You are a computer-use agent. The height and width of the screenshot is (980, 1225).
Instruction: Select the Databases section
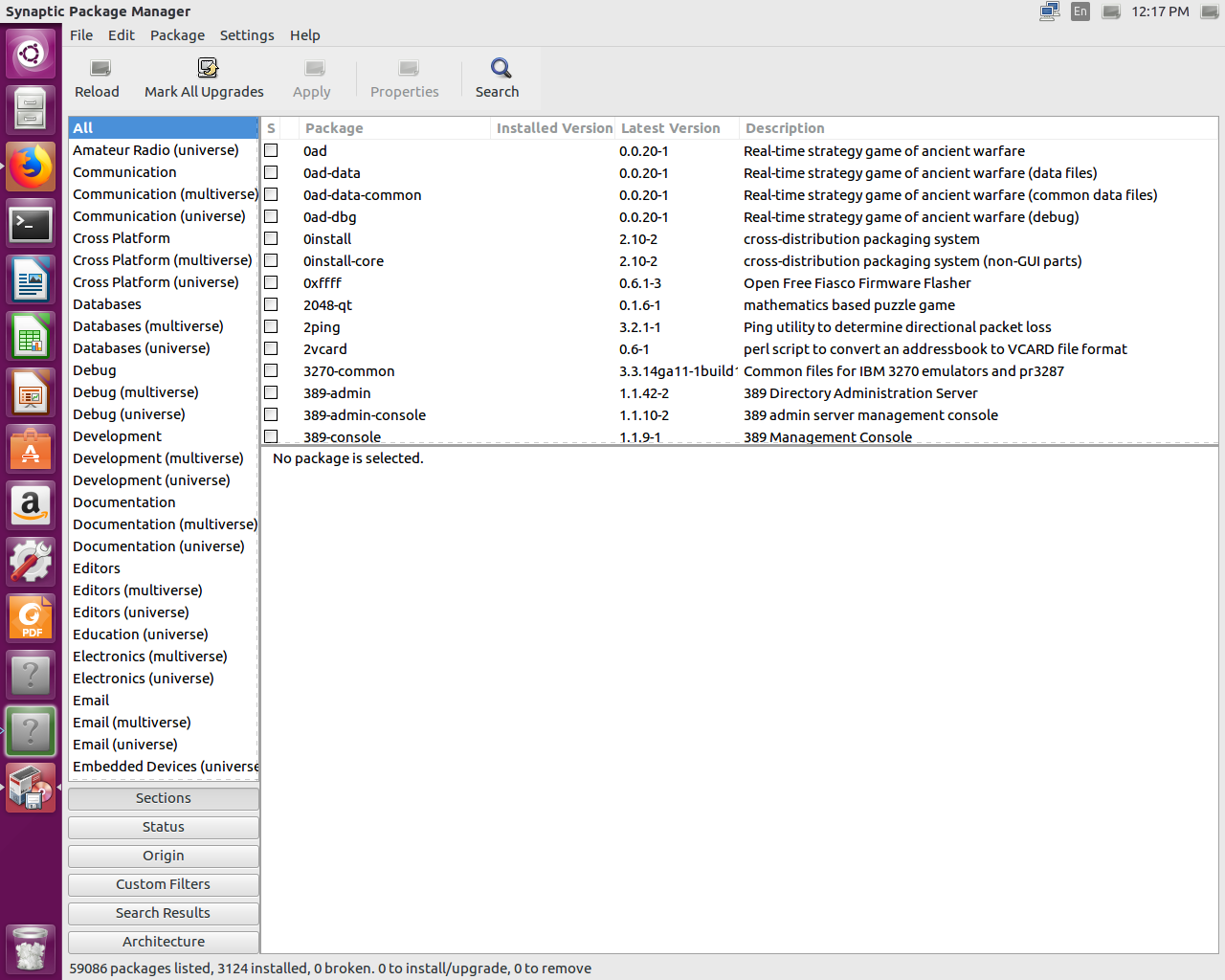pyautogui.click(x=164, y=304)
